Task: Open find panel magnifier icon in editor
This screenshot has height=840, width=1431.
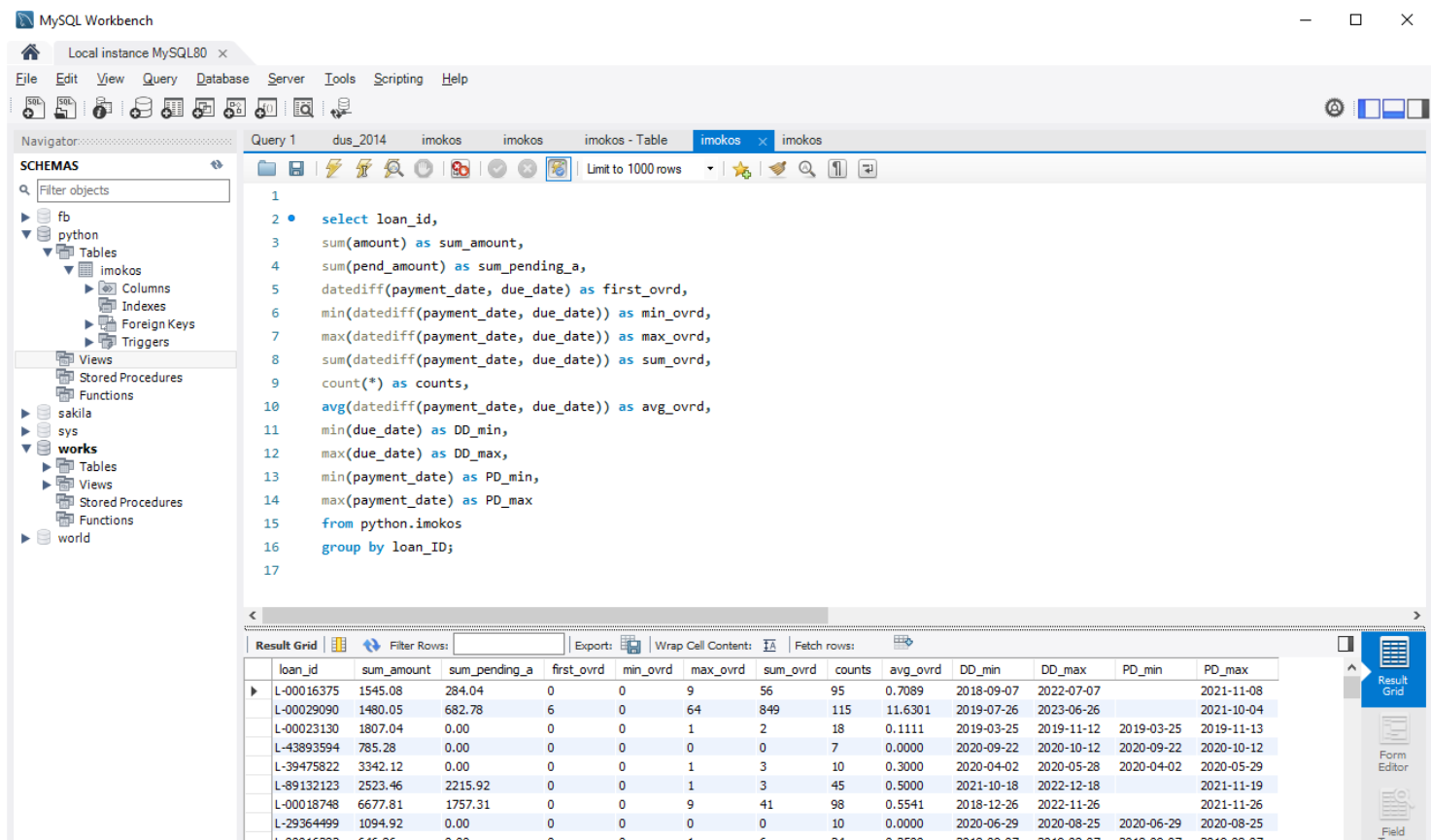Action: [807, 169]
